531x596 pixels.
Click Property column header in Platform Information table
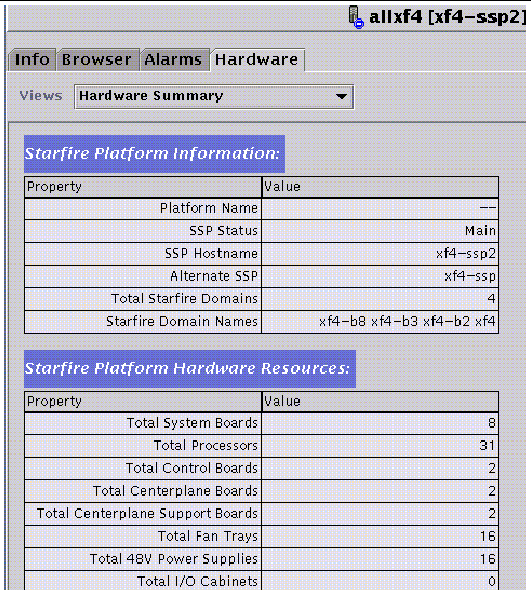coord(143,187)
